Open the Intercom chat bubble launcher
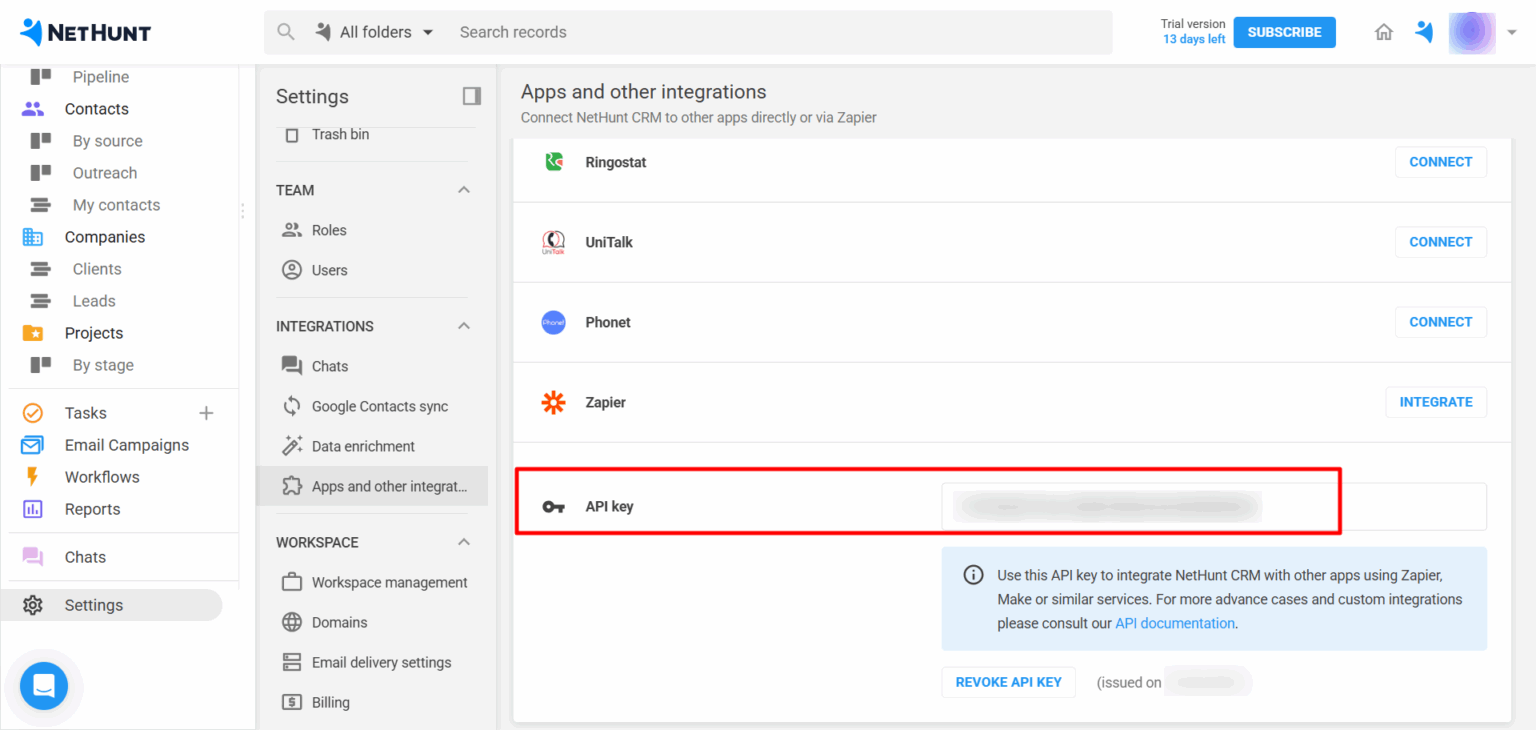The height and width of the screenshot is (730, 1536). 44,686
